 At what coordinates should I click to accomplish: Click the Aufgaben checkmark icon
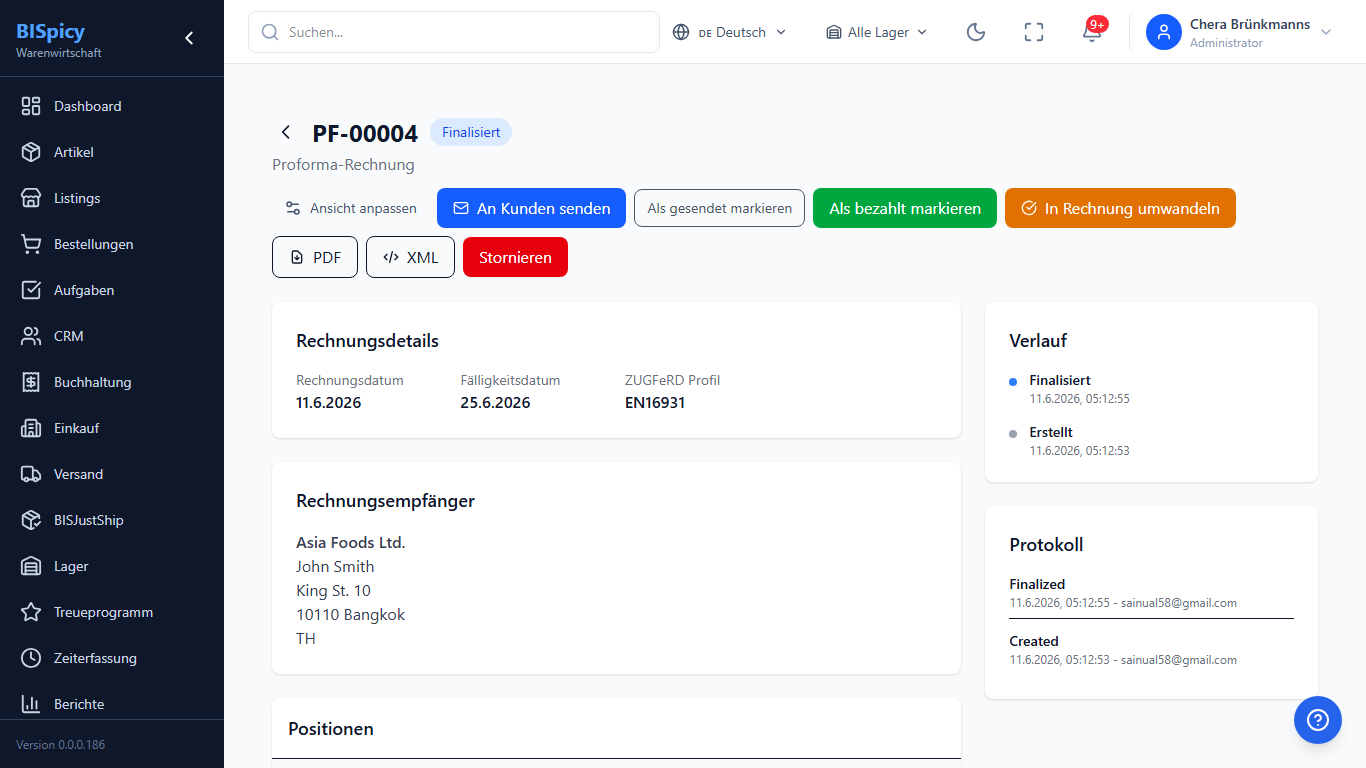pos(31,290)
